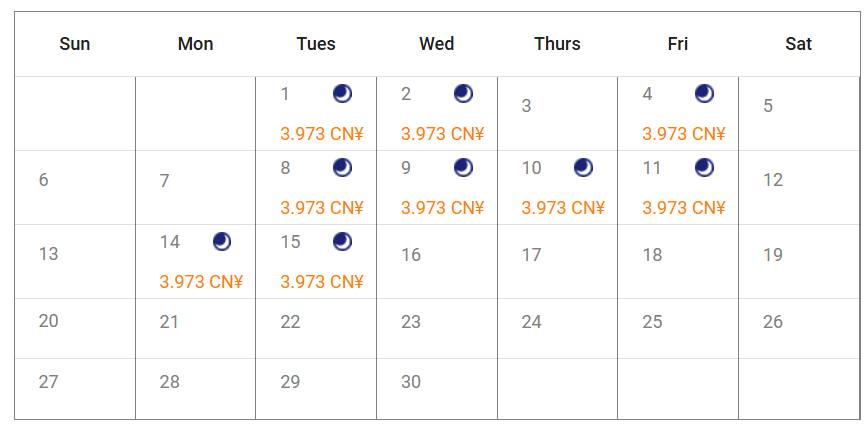This screenshot has height=437, width=868.
Task: Click the moon icon on day 2
Action: click(463, 94)
